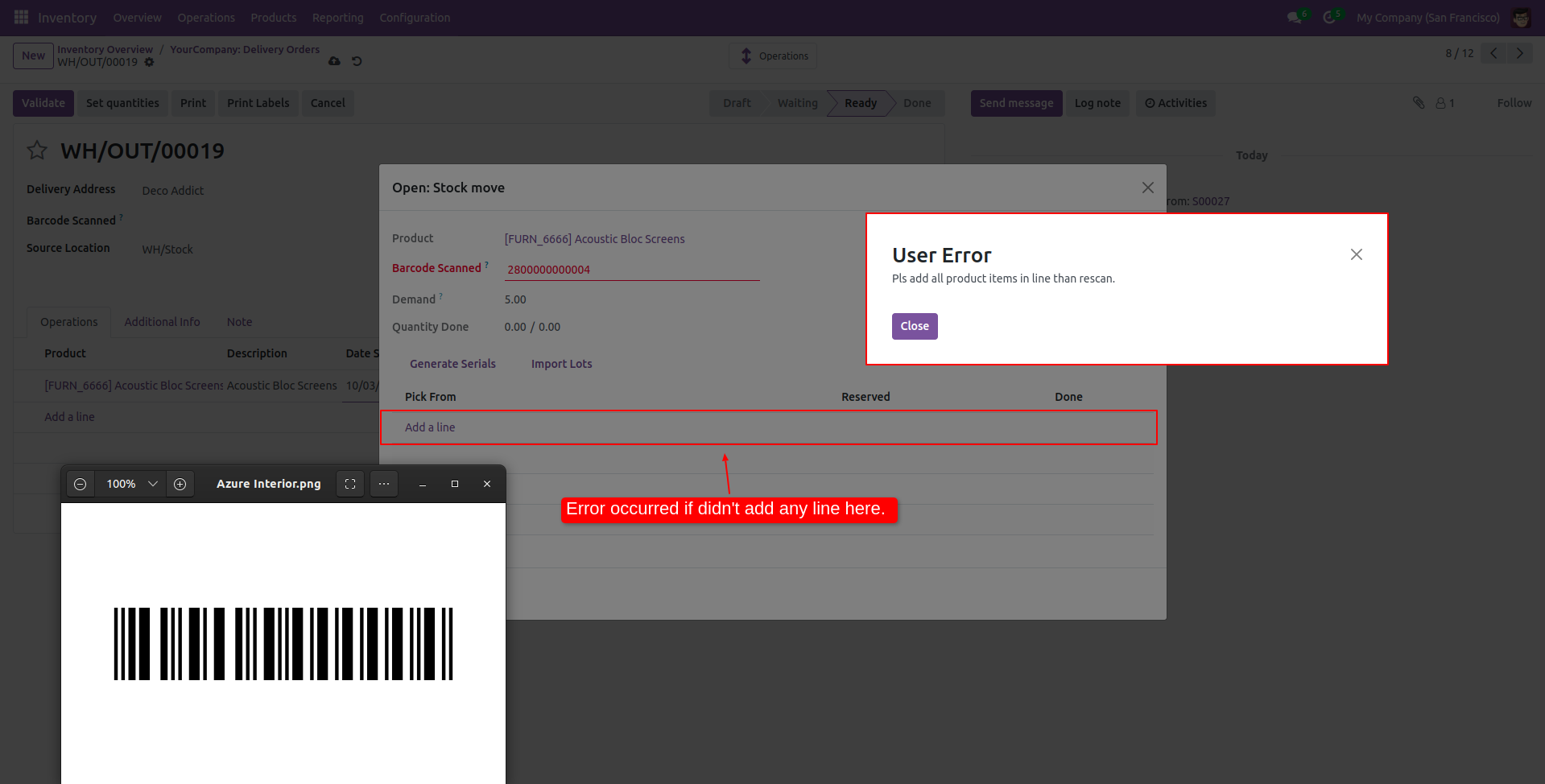
Task: Select the Done status stage
Action: pyautogui.click(x=917, y=103)
